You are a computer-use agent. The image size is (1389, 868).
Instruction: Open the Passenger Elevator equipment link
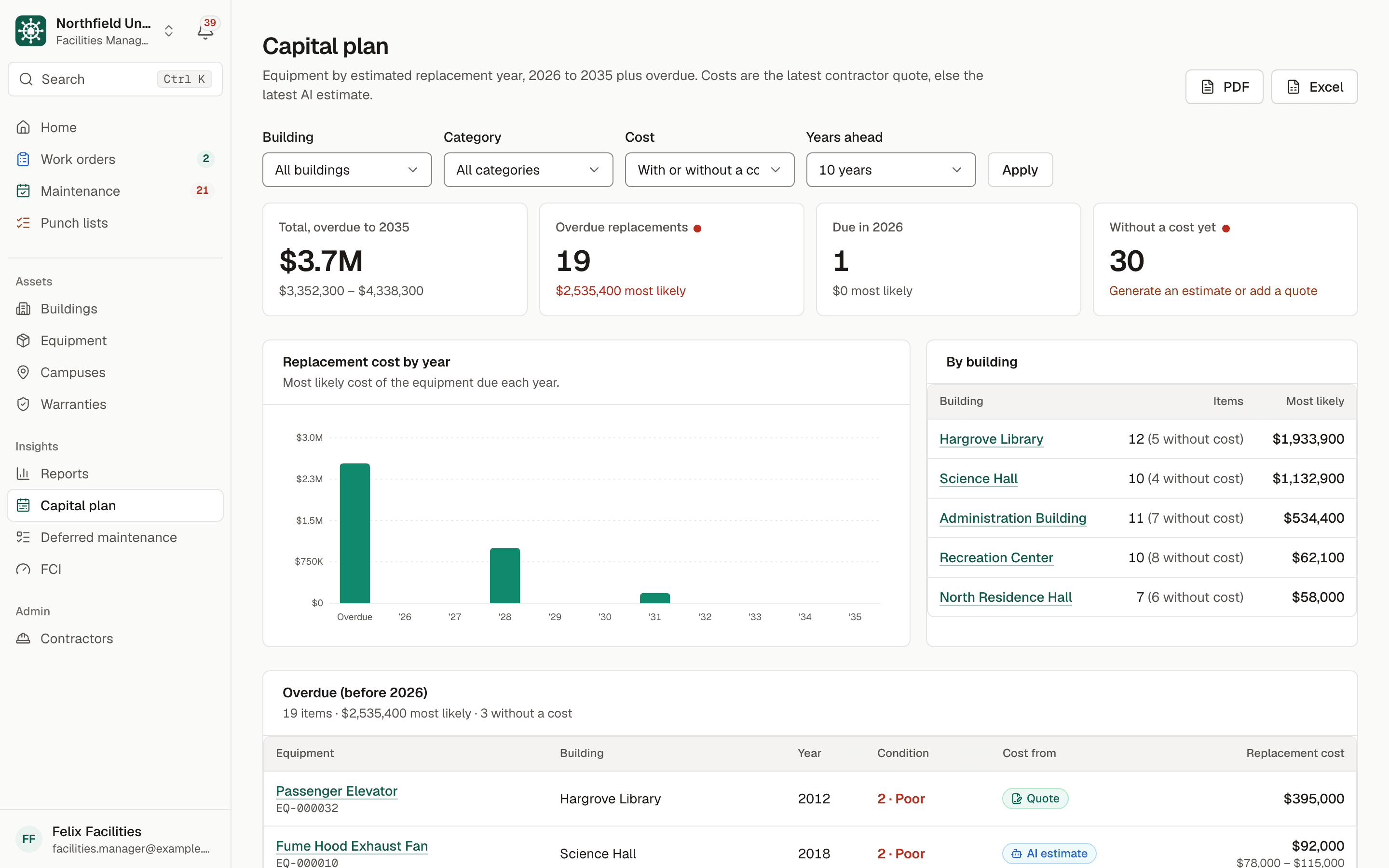click(x=336, y=791)
